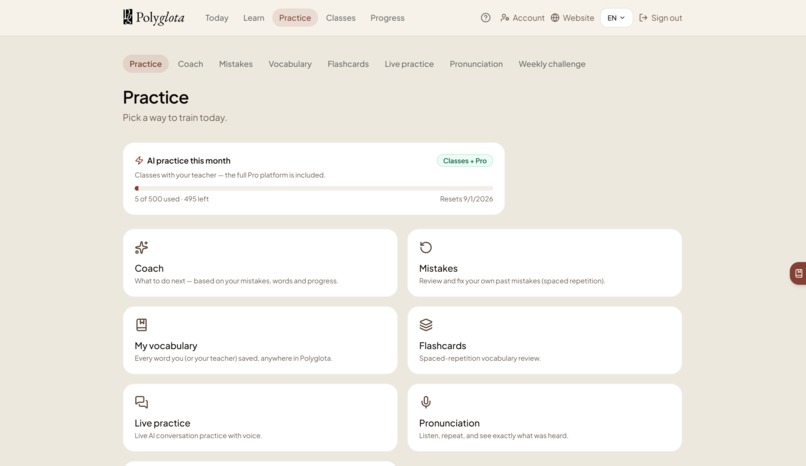806x466 pixels.
Task: Click the Coach sparkle icon
Action: click(x=141, y=248)
